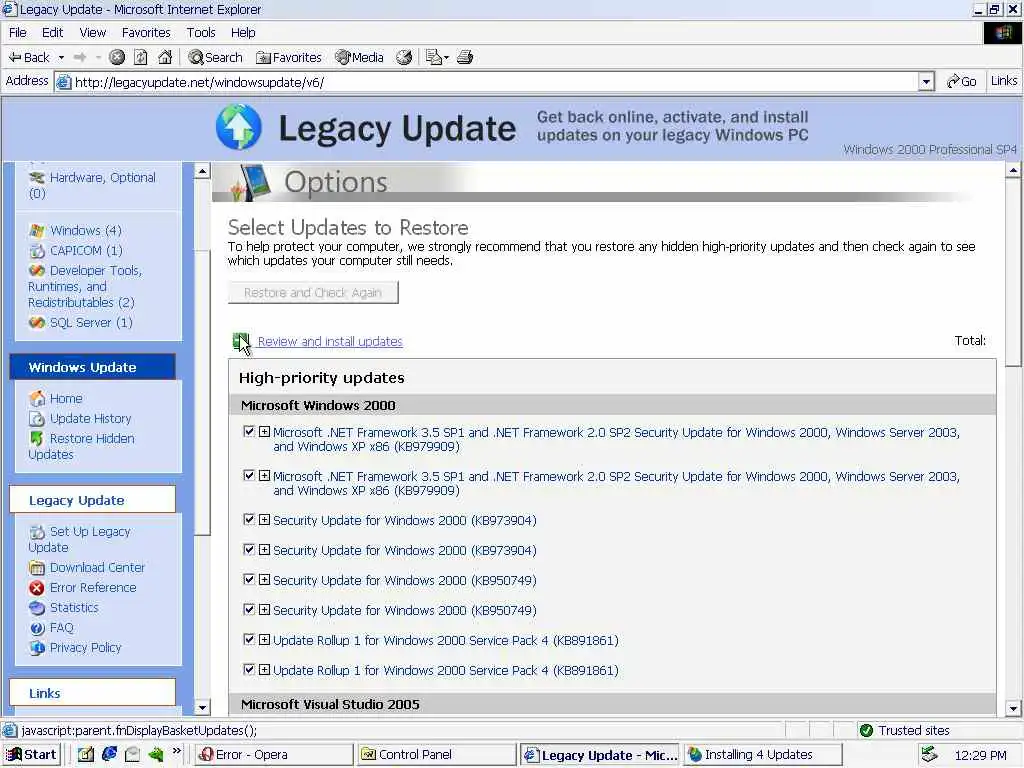Go to the browser Home page icon

[x=165, y=57]
